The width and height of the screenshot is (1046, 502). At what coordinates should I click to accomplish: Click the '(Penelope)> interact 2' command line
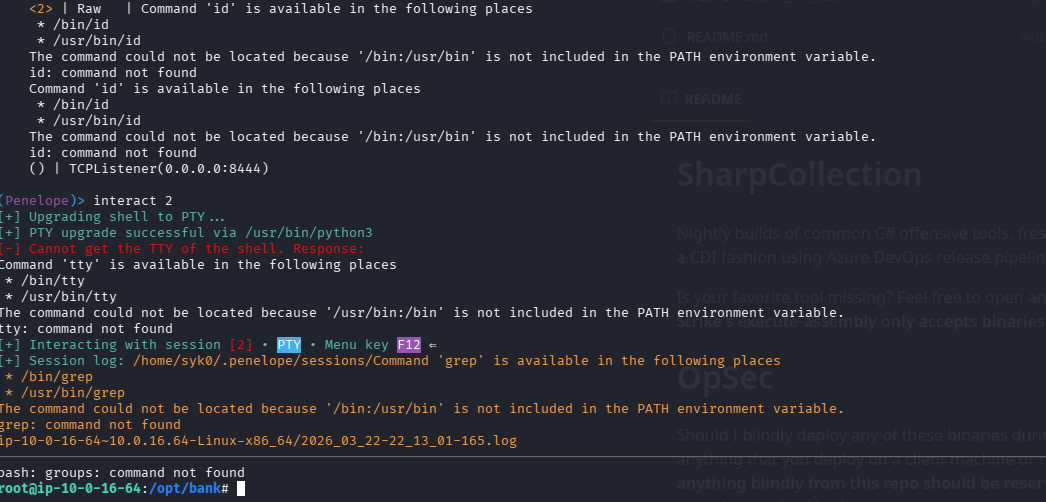87,201
